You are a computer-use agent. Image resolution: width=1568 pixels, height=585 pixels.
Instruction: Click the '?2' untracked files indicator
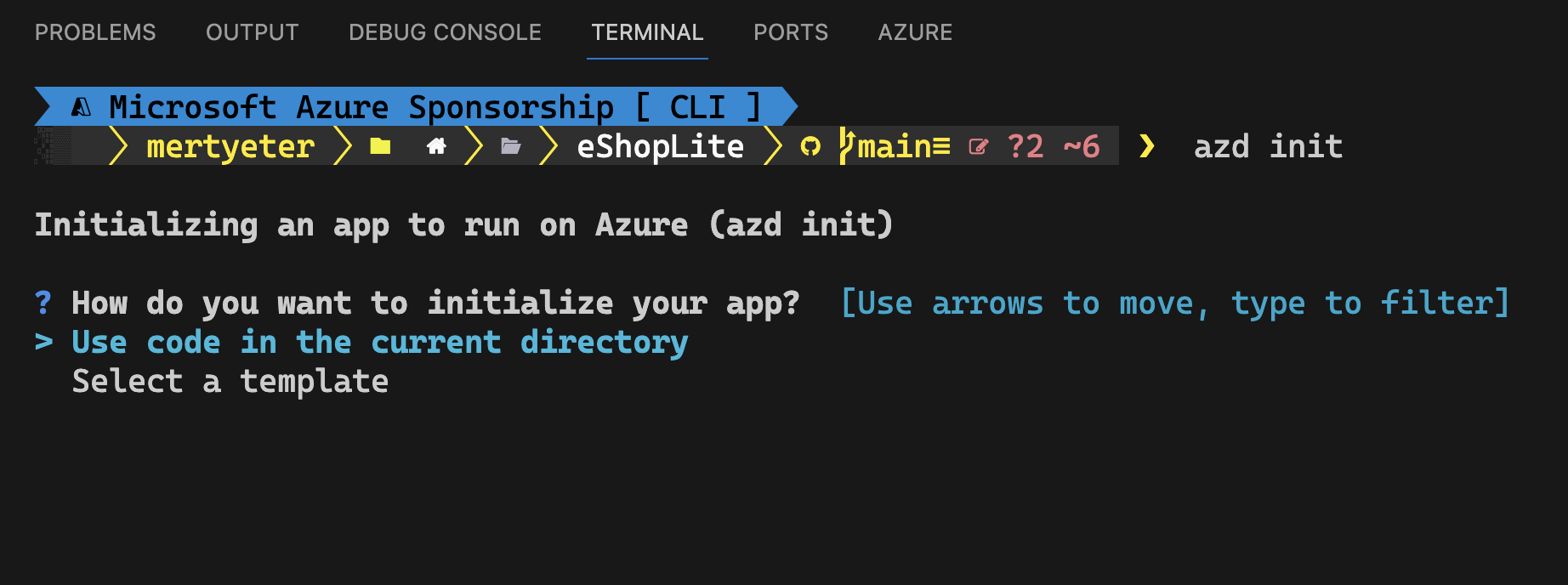[x=1025, y=146]
